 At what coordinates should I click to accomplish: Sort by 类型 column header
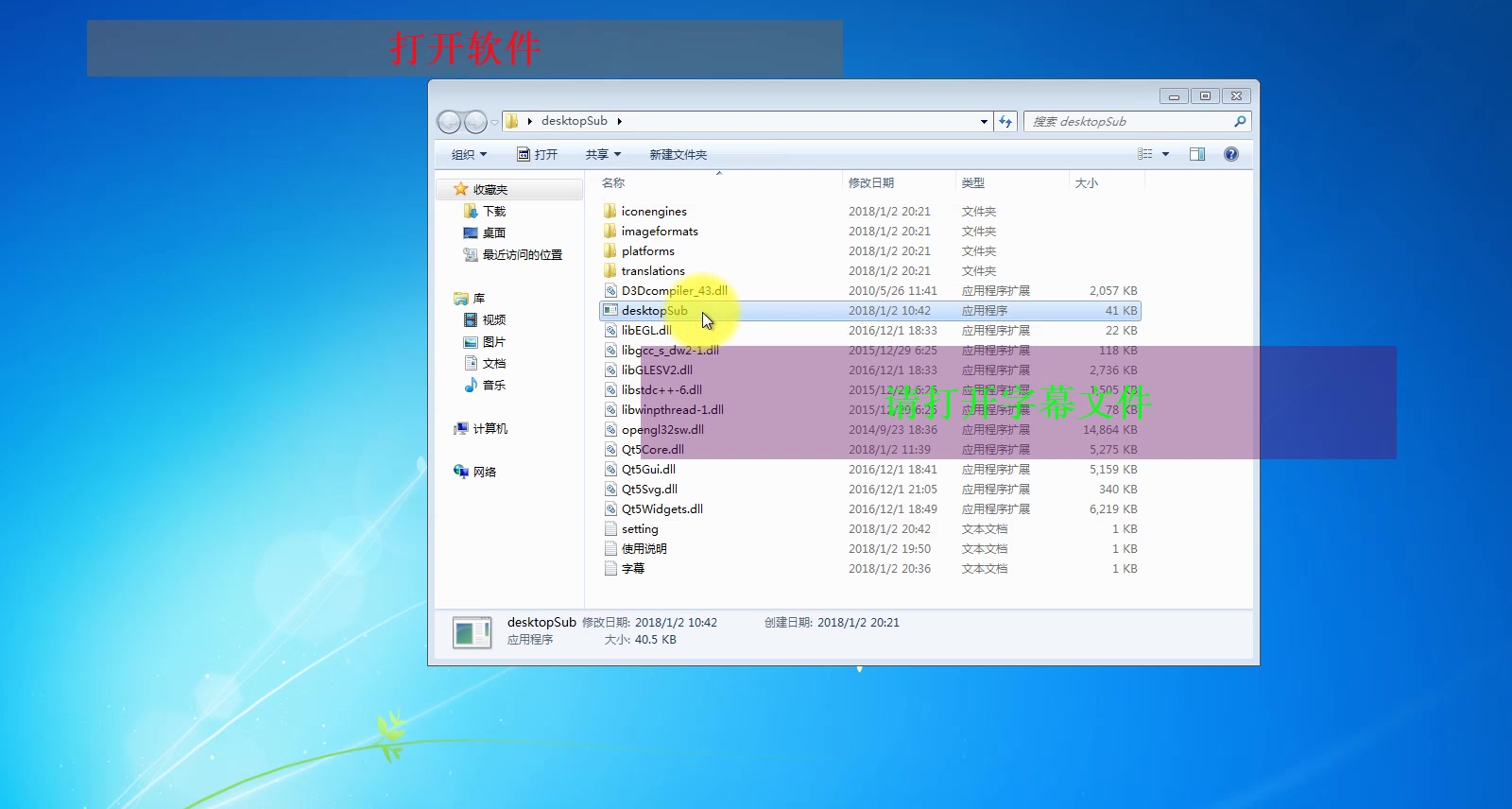click(1012, 182)
